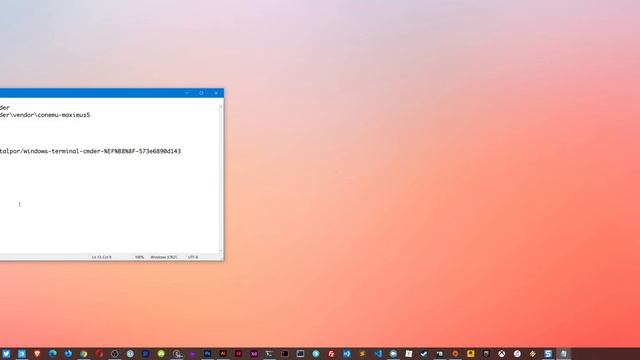Launch Adobe Illustrator from the taskbar
Screen dimensions: 640x360
223,354
